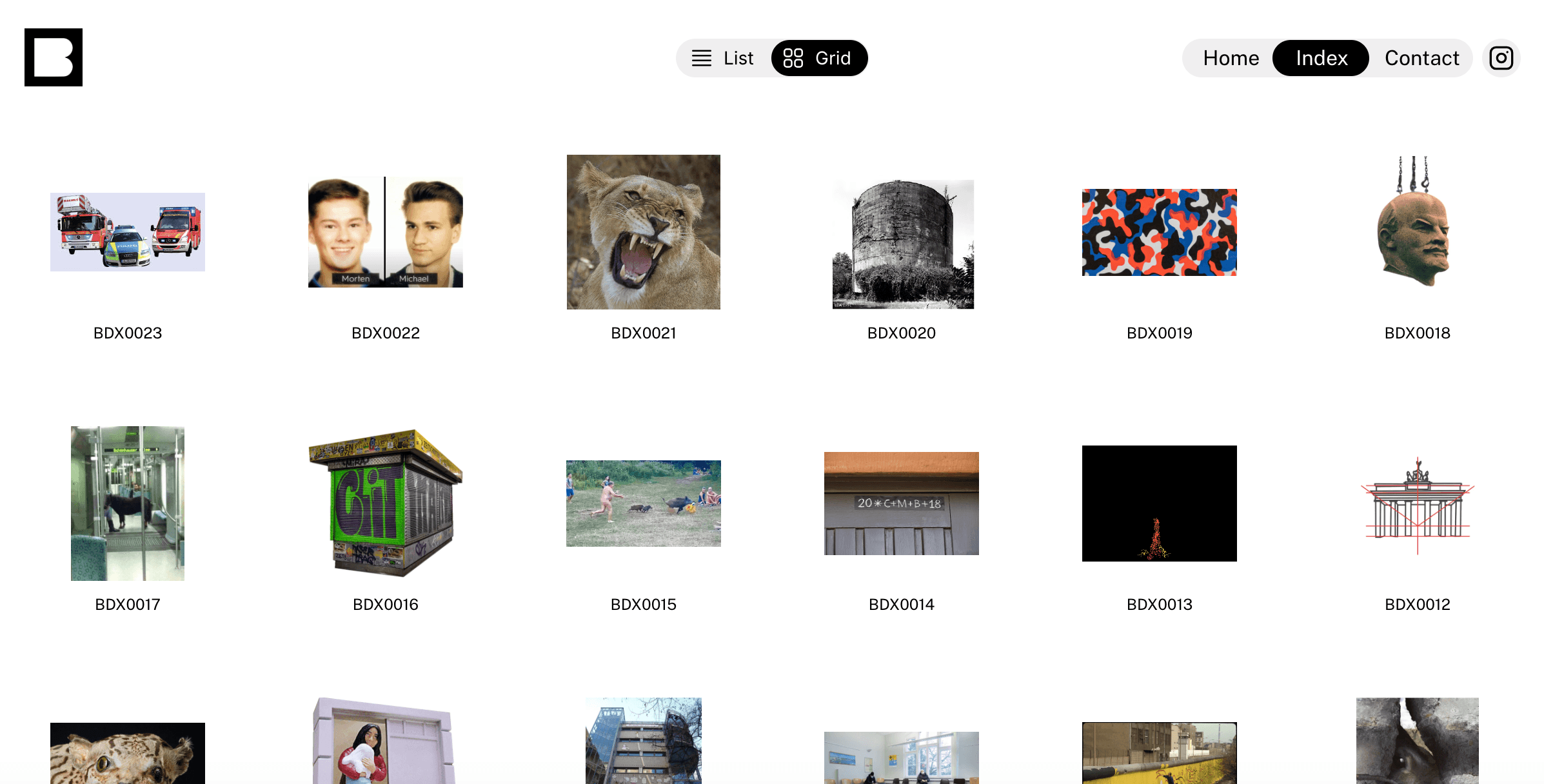
Task: Click the BDX0014 label
Action: point(902,604)
